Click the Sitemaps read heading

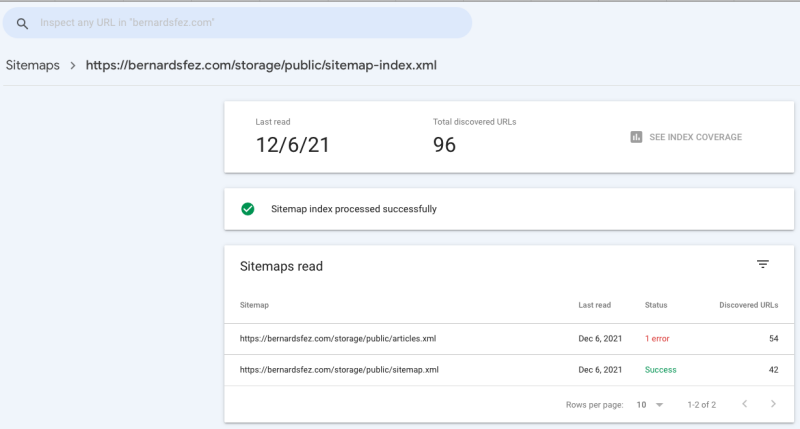[x=281, y=266]
